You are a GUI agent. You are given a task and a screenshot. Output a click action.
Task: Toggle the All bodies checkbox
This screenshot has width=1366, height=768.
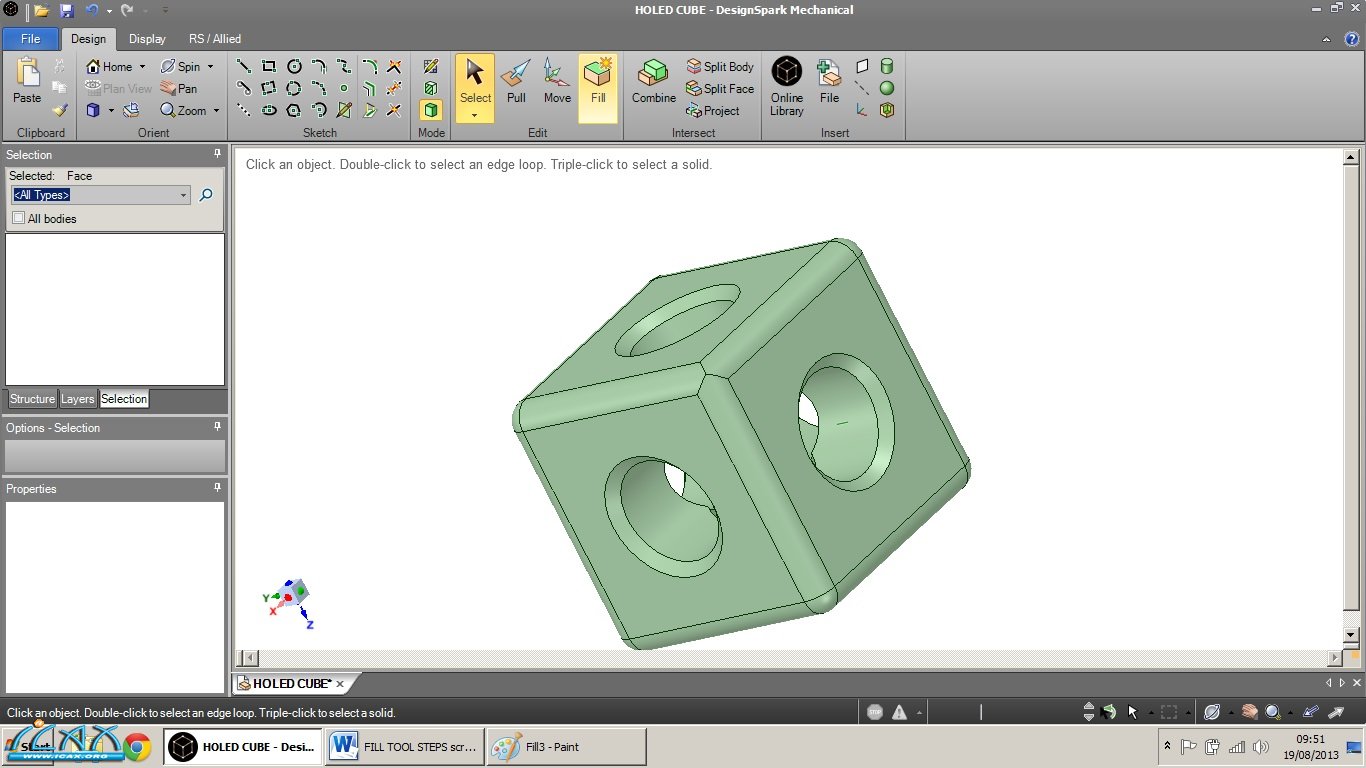pos(19,218)
